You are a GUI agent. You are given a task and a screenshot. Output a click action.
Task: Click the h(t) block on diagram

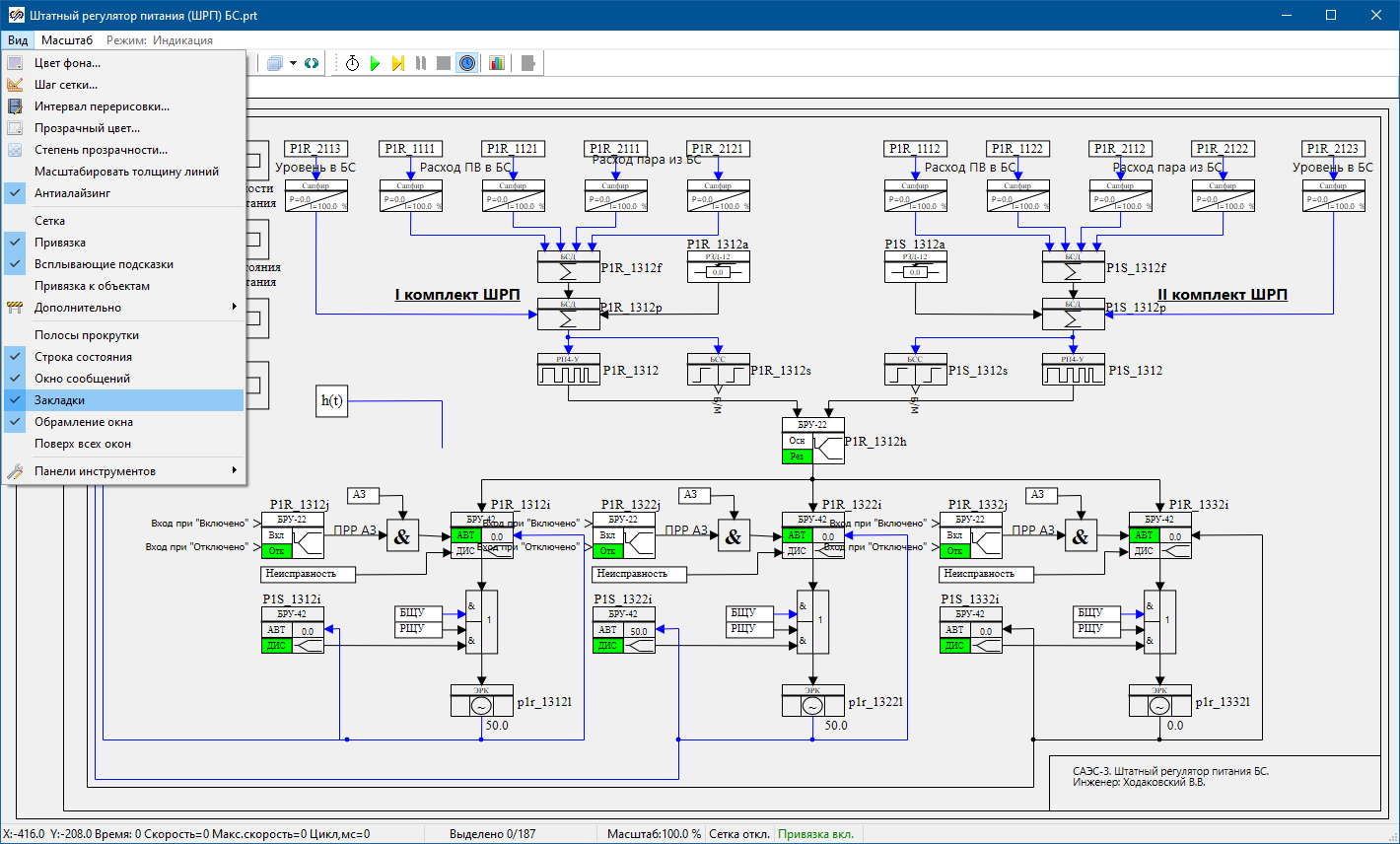[x=332, y=400]
